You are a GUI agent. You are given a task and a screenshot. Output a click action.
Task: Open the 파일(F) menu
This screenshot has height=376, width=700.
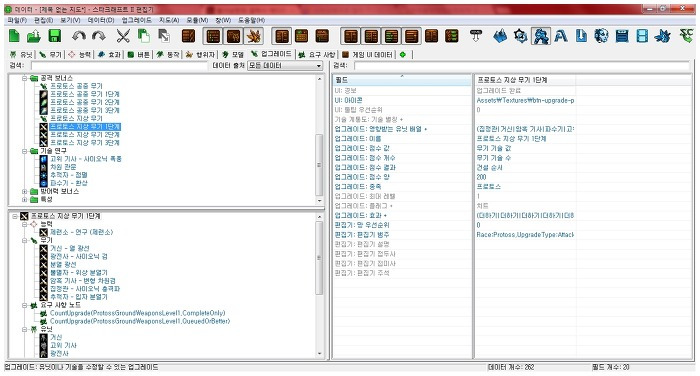[17, 20]
